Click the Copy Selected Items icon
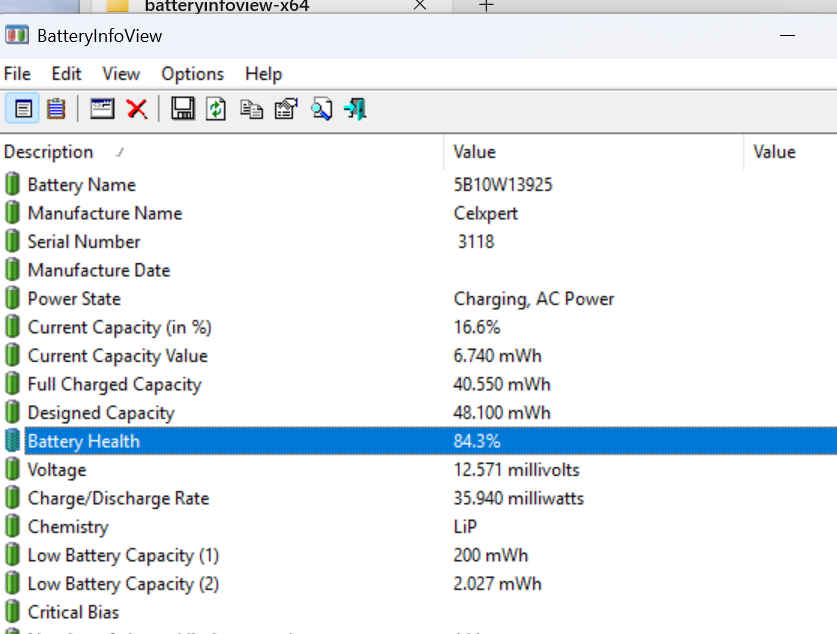 coord(251,109)
